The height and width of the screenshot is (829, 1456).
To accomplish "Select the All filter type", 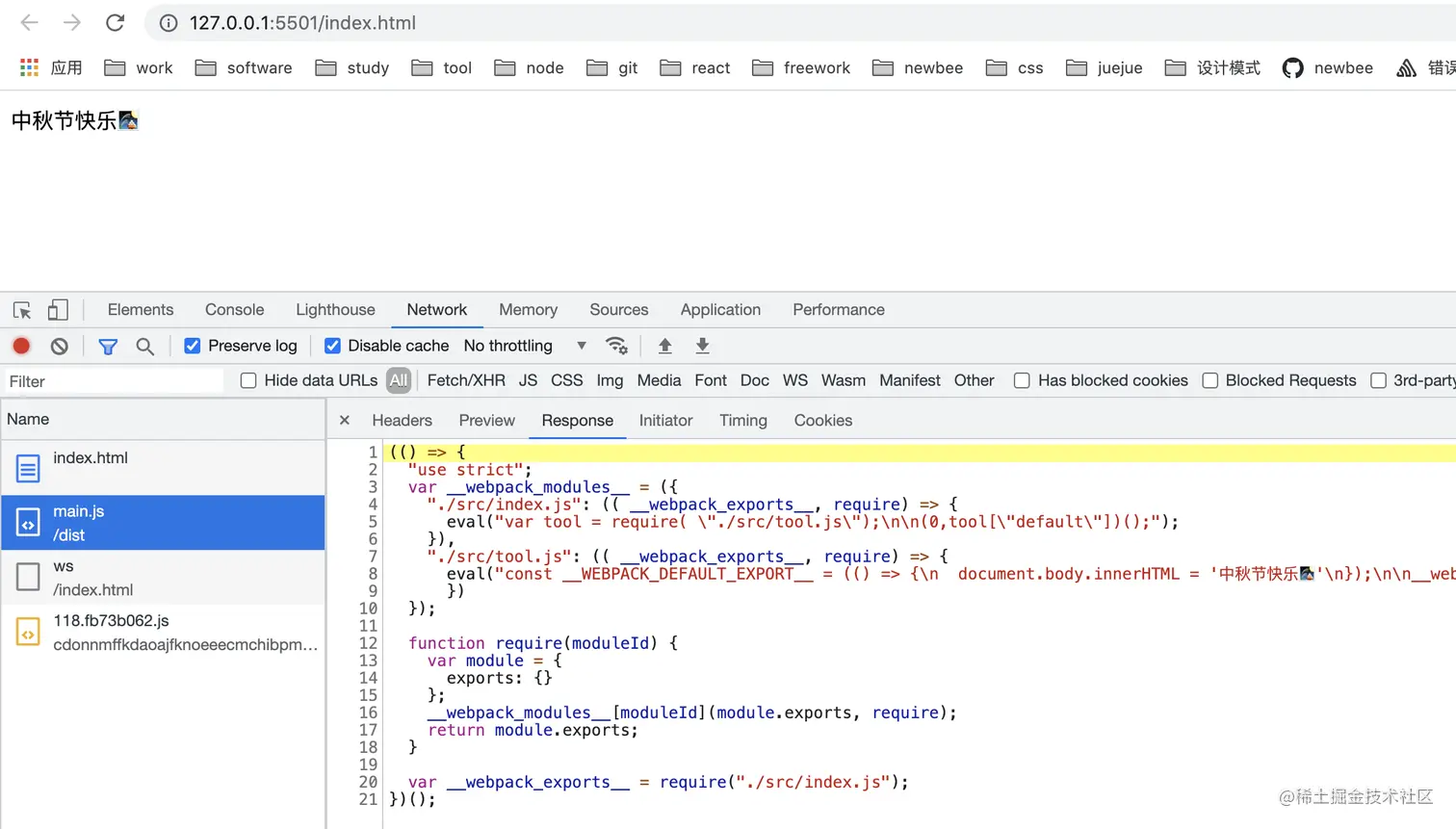I will 399,380.
